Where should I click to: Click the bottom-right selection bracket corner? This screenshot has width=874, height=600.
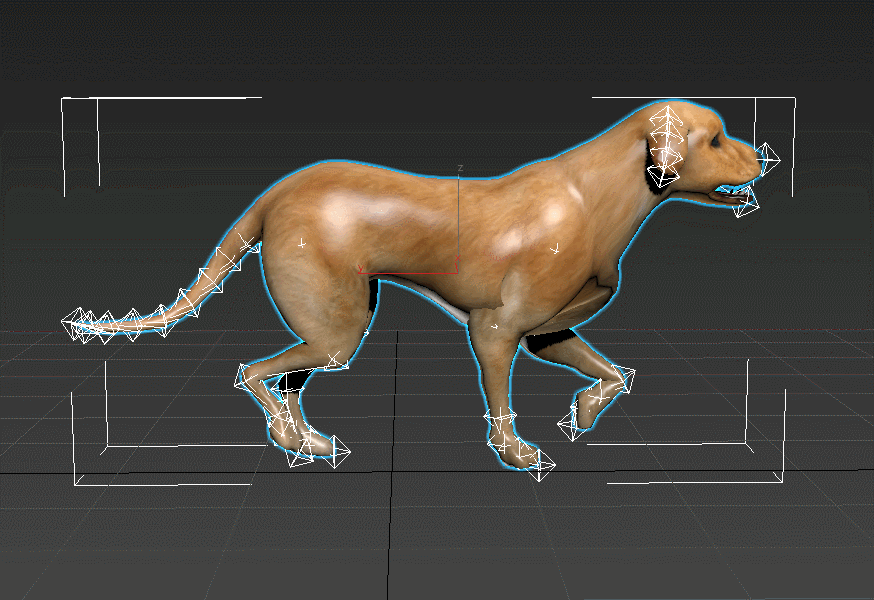[x=783, y=482]
